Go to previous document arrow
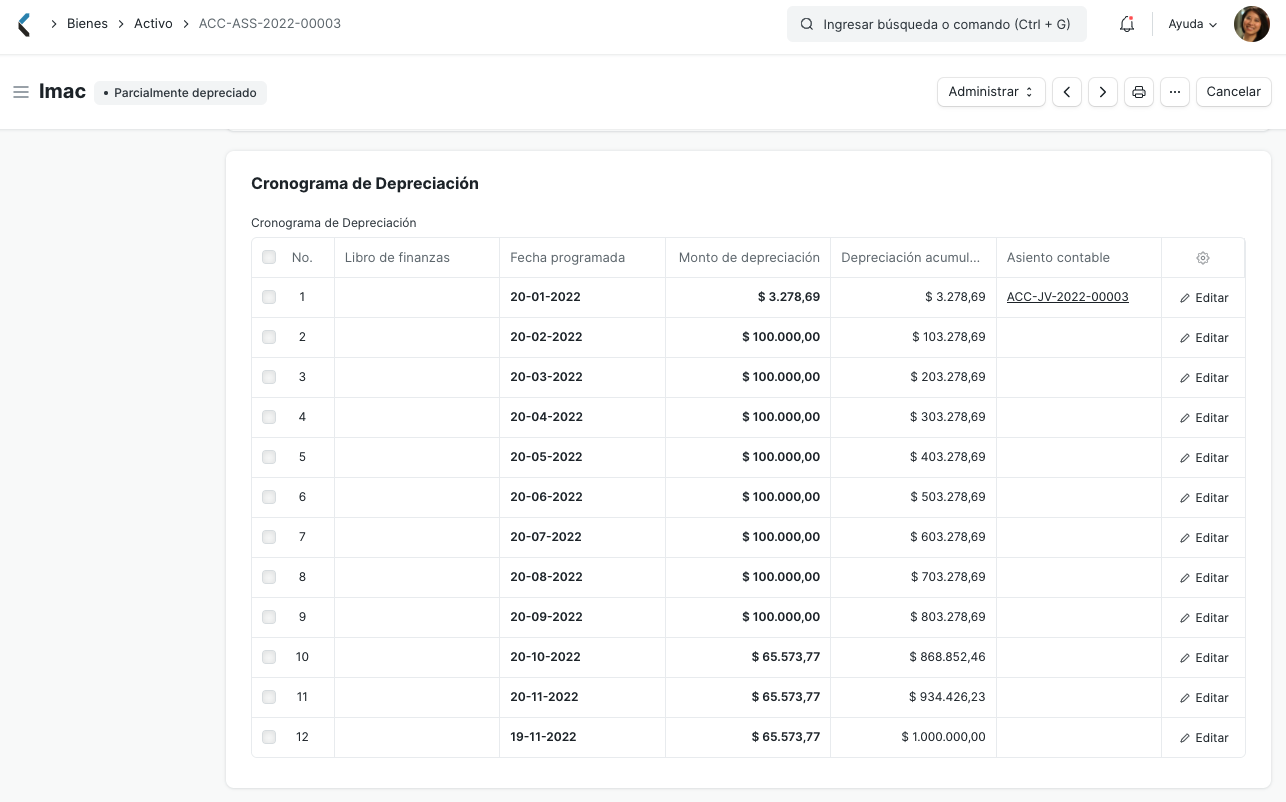1286x802 pixels. pos(1067,92)
